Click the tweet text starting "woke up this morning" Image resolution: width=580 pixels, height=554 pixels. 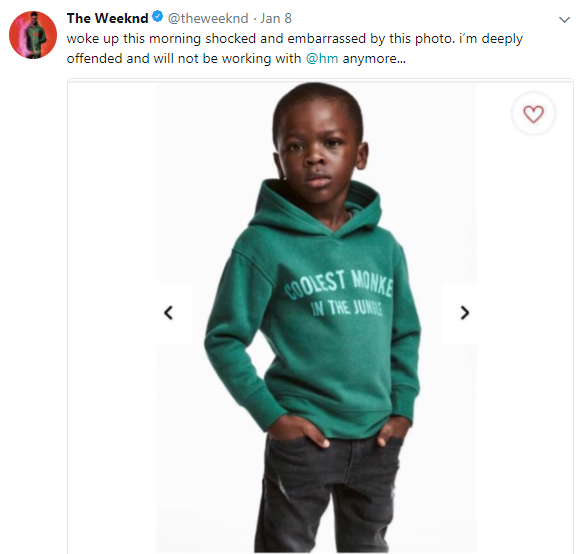click(294, 48)
